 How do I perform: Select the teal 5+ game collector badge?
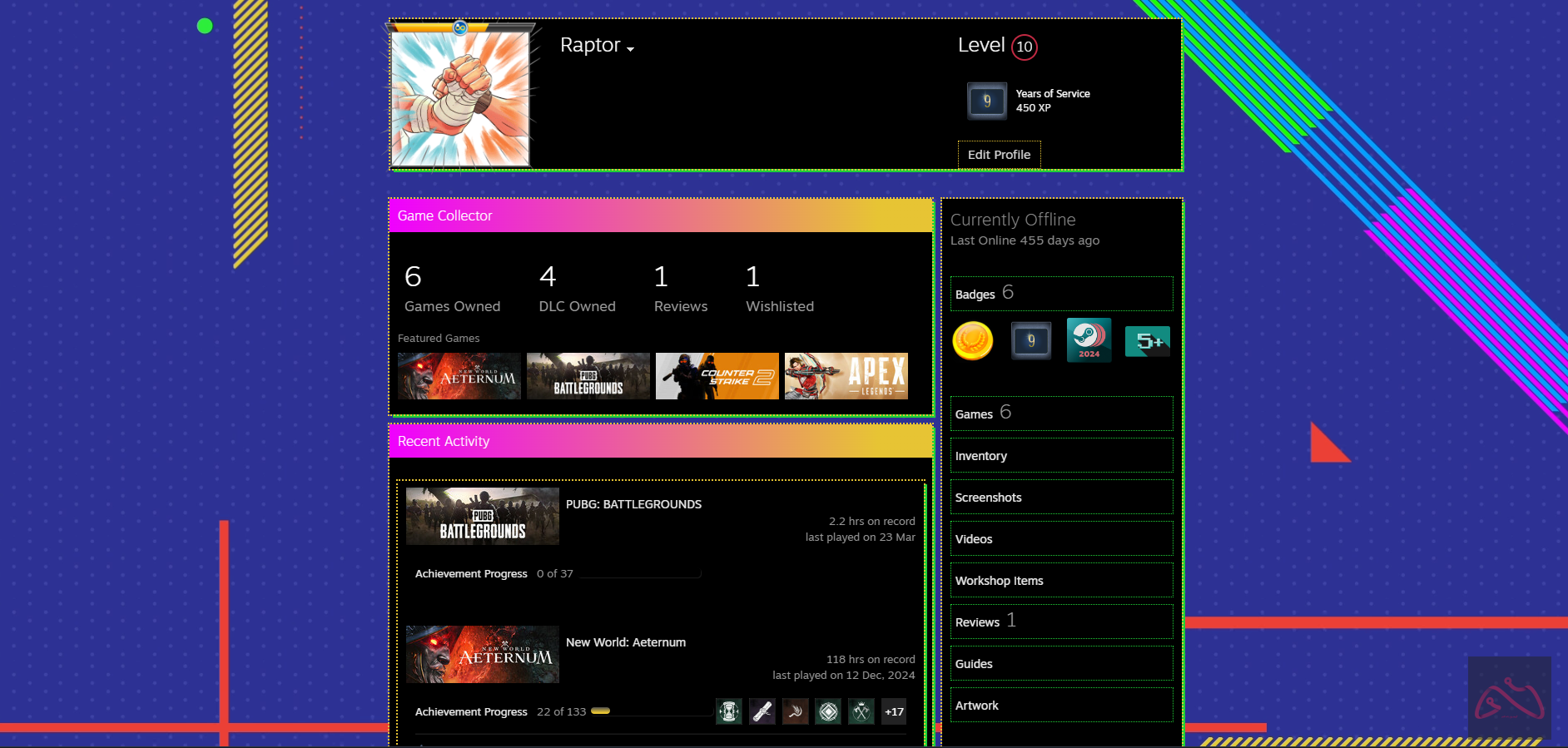tap(1147, 341)
